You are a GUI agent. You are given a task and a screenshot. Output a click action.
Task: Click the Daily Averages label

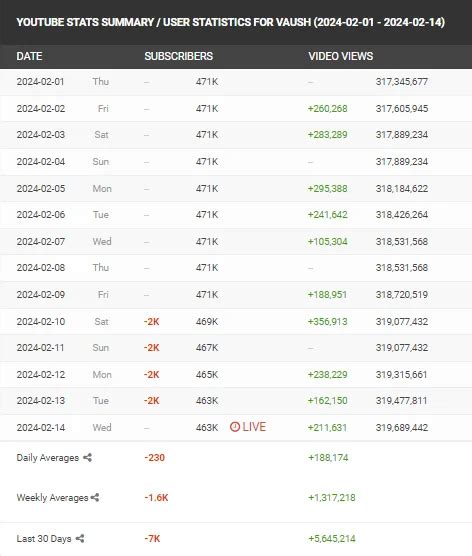coord(48,458)
